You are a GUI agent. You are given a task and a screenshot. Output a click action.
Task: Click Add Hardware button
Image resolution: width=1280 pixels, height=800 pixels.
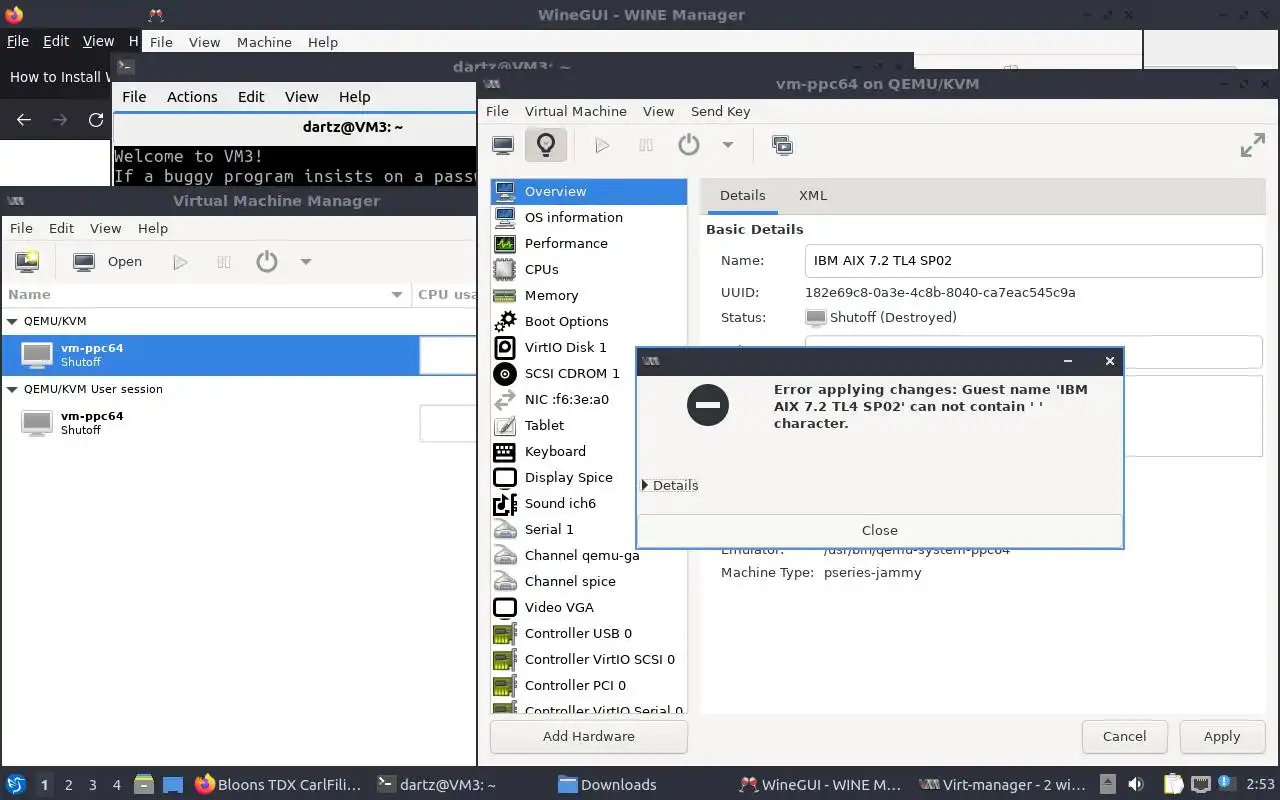589,736
